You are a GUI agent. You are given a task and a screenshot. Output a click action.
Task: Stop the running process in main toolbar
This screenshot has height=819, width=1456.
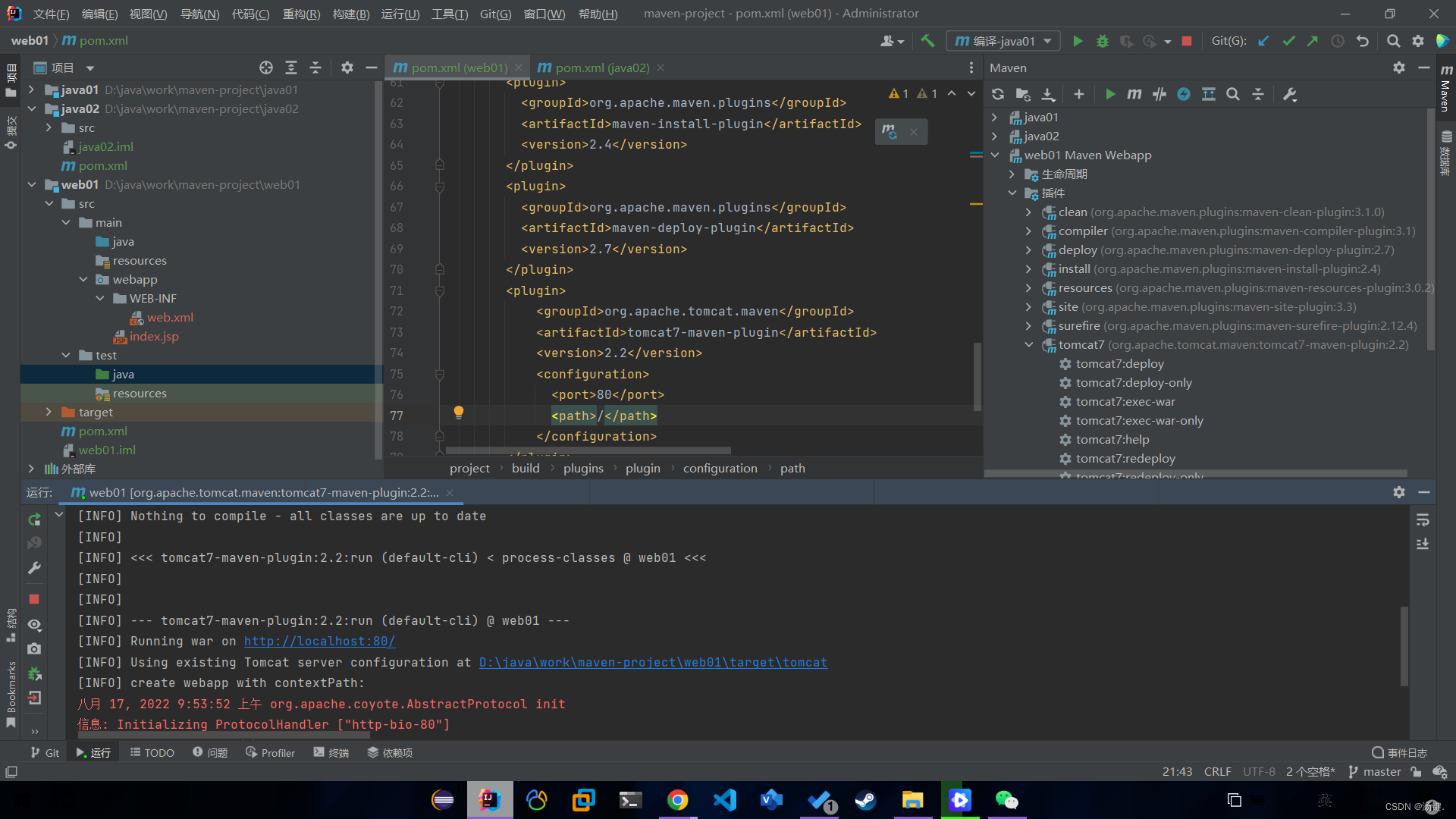(x=1187, y=41)
